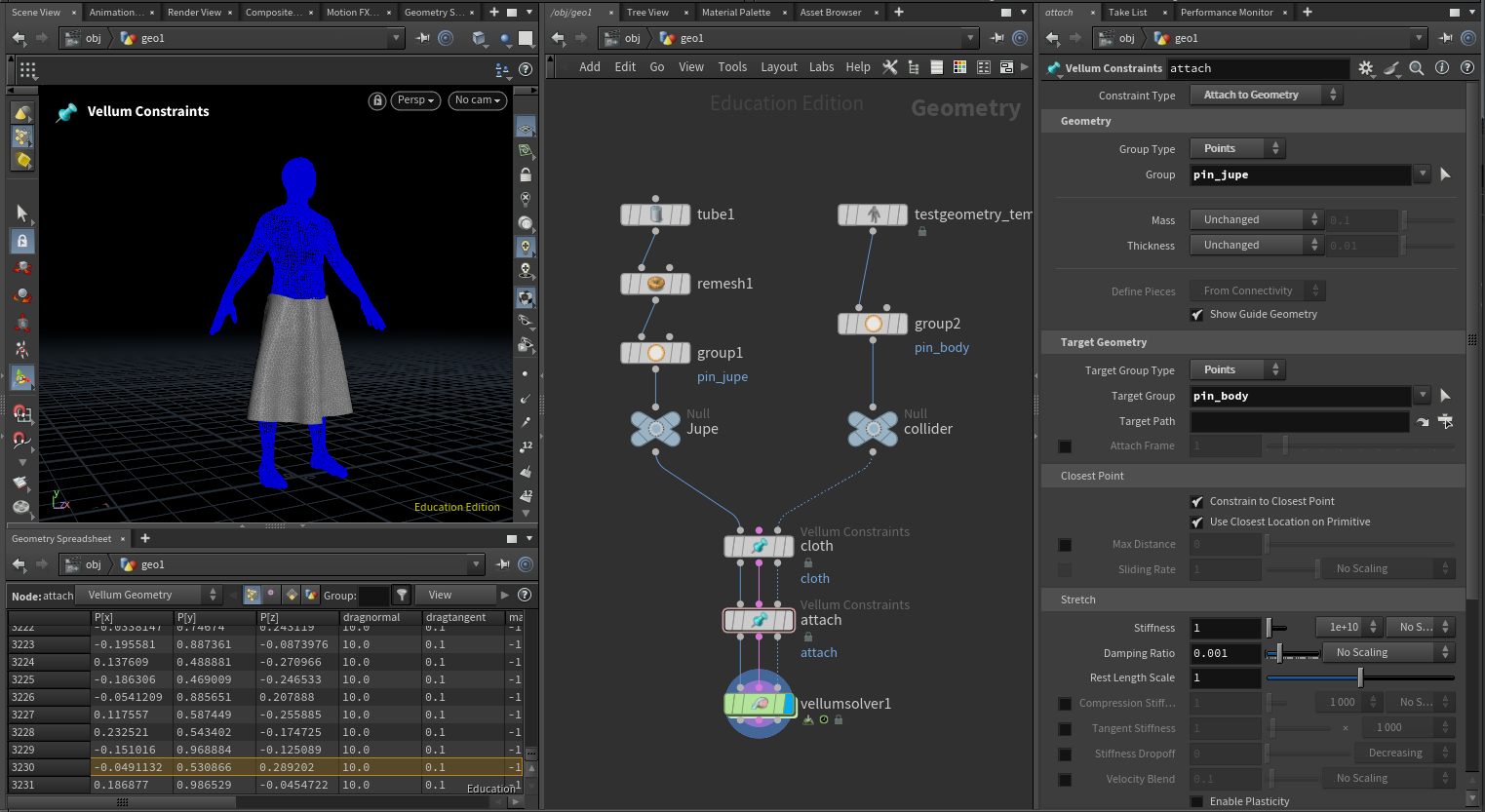Open parameter search magnifier icon
This screenshot has height=812, width=1485.
pyautogui.click(x=1417, y=68)
